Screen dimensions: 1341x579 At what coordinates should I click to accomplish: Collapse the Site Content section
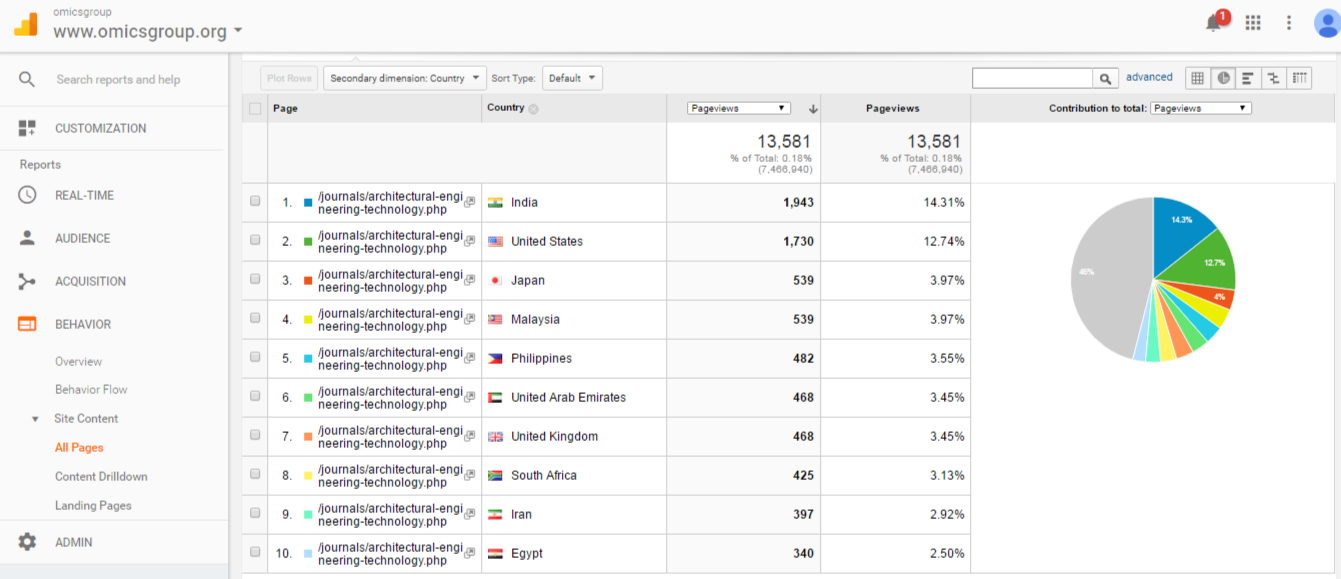tap(36, 419)
